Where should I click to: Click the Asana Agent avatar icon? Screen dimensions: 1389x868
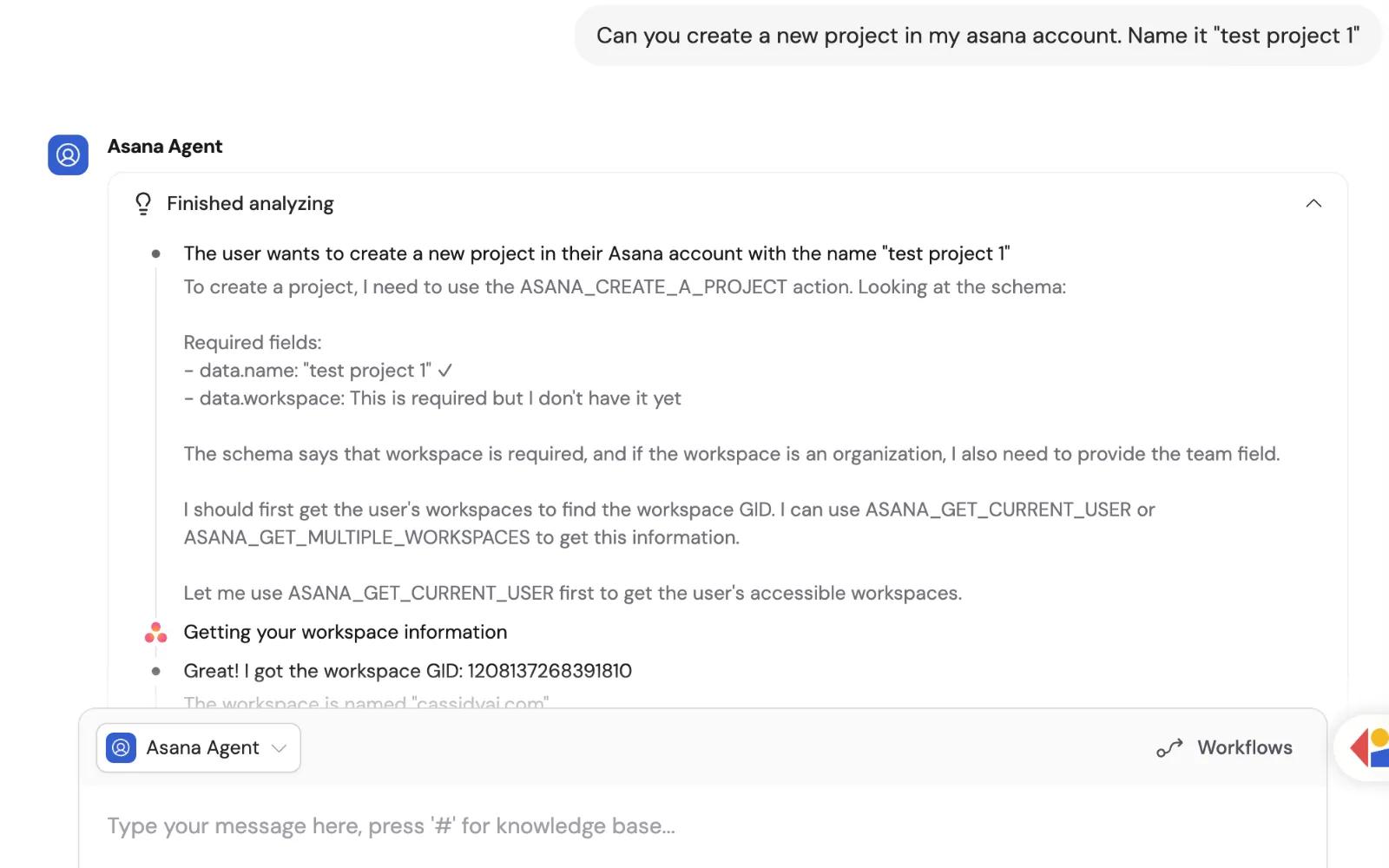[x=68, y=155]
